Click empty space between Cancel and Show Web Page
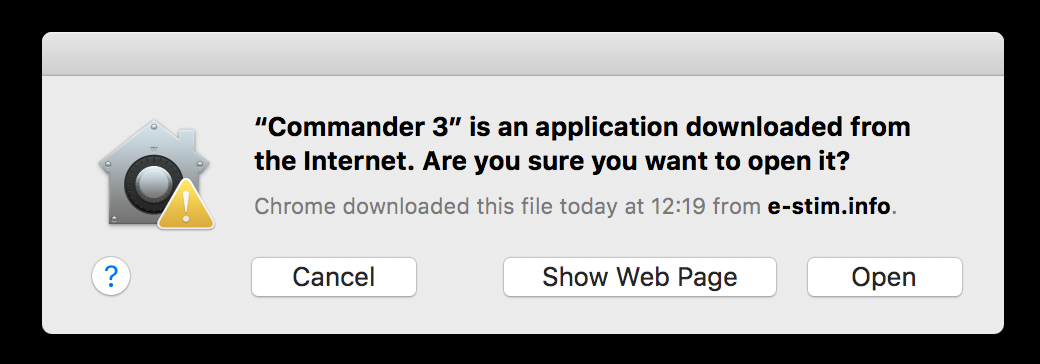1040x364 pixels. click(460, 276)
